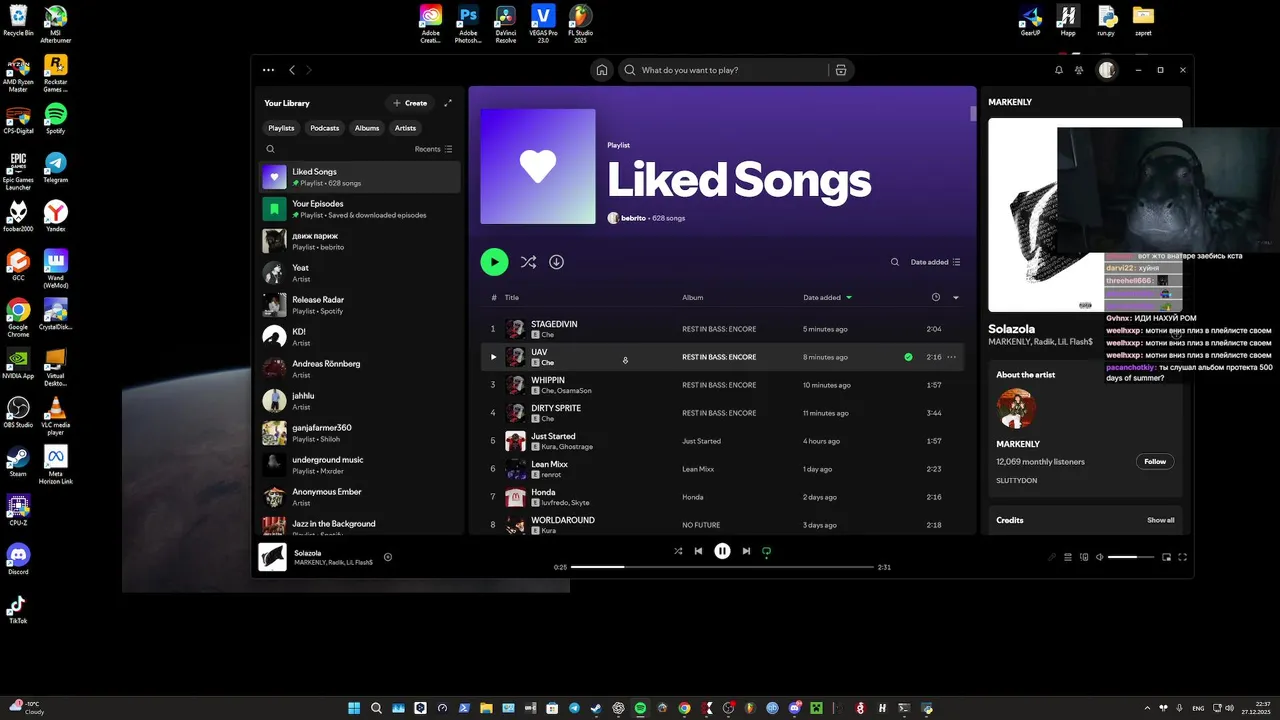The image size is (1280, 720).
Task: Launch FL Studio 2025 desktop shortcut
Action: click(580, 24)
